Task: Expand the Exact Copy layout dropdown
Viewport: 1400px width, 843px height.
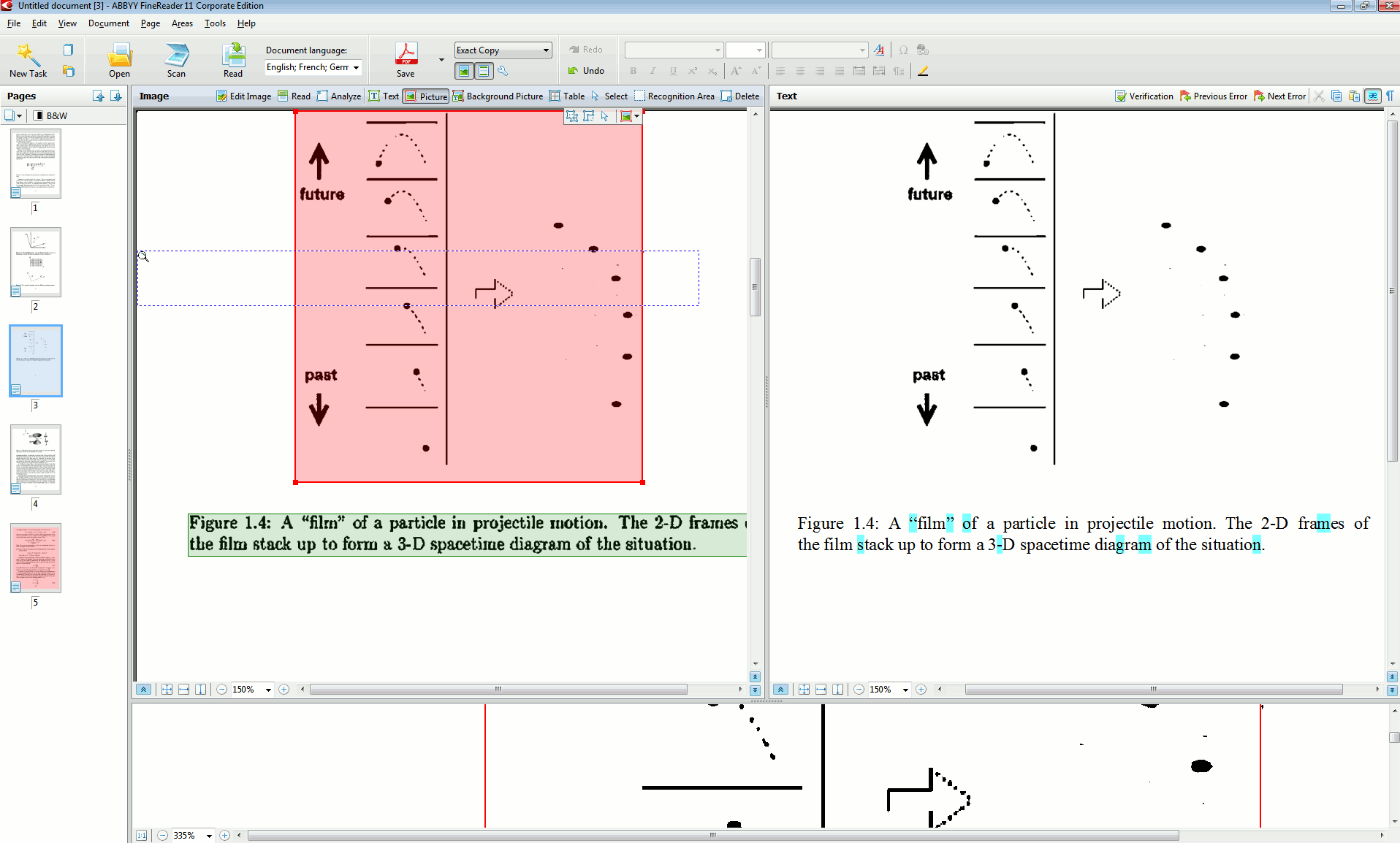Action: click(x=546, y=50)
